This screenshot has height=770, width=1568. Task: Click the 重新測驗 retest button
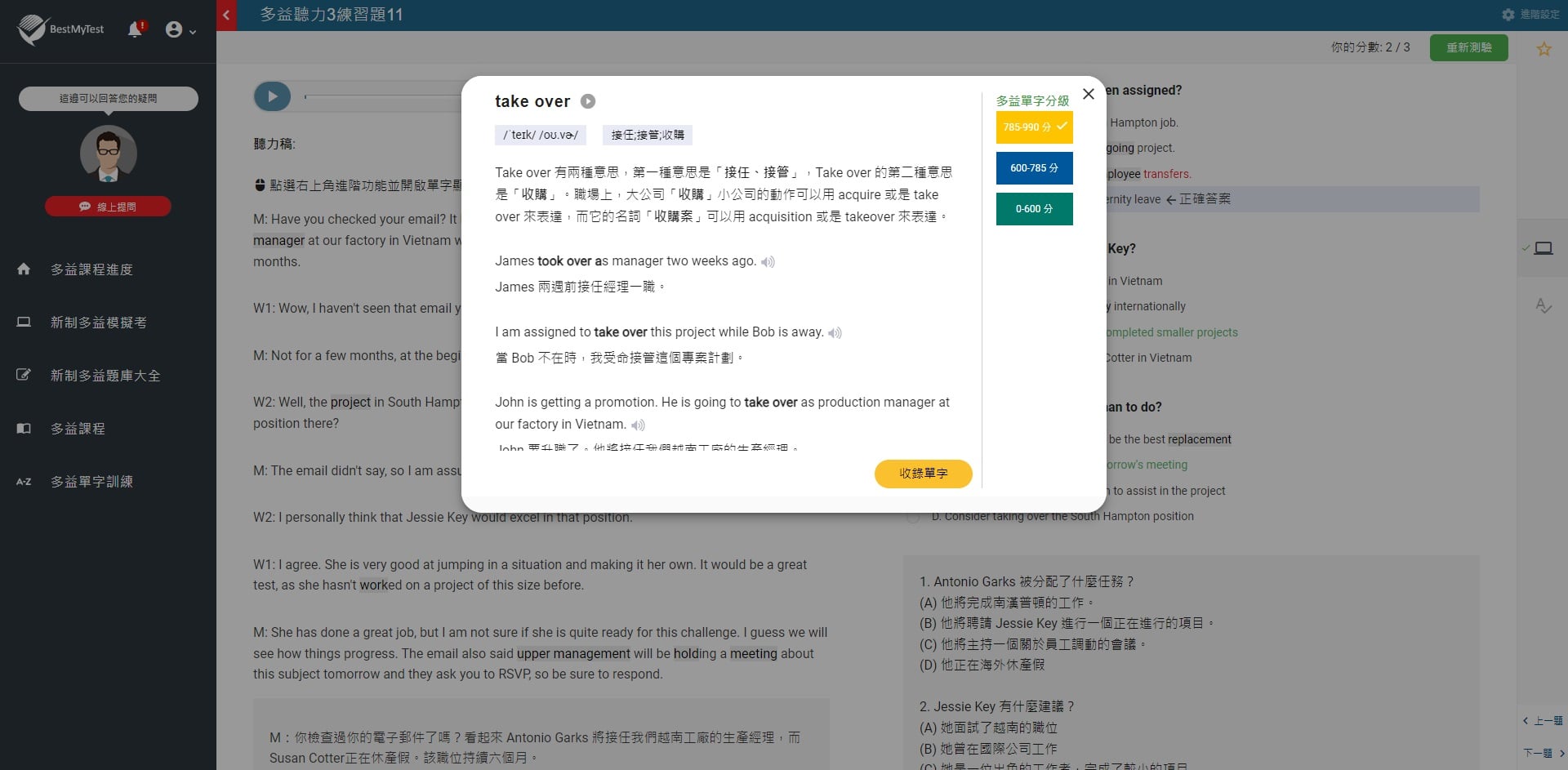tap(1468, 47)
